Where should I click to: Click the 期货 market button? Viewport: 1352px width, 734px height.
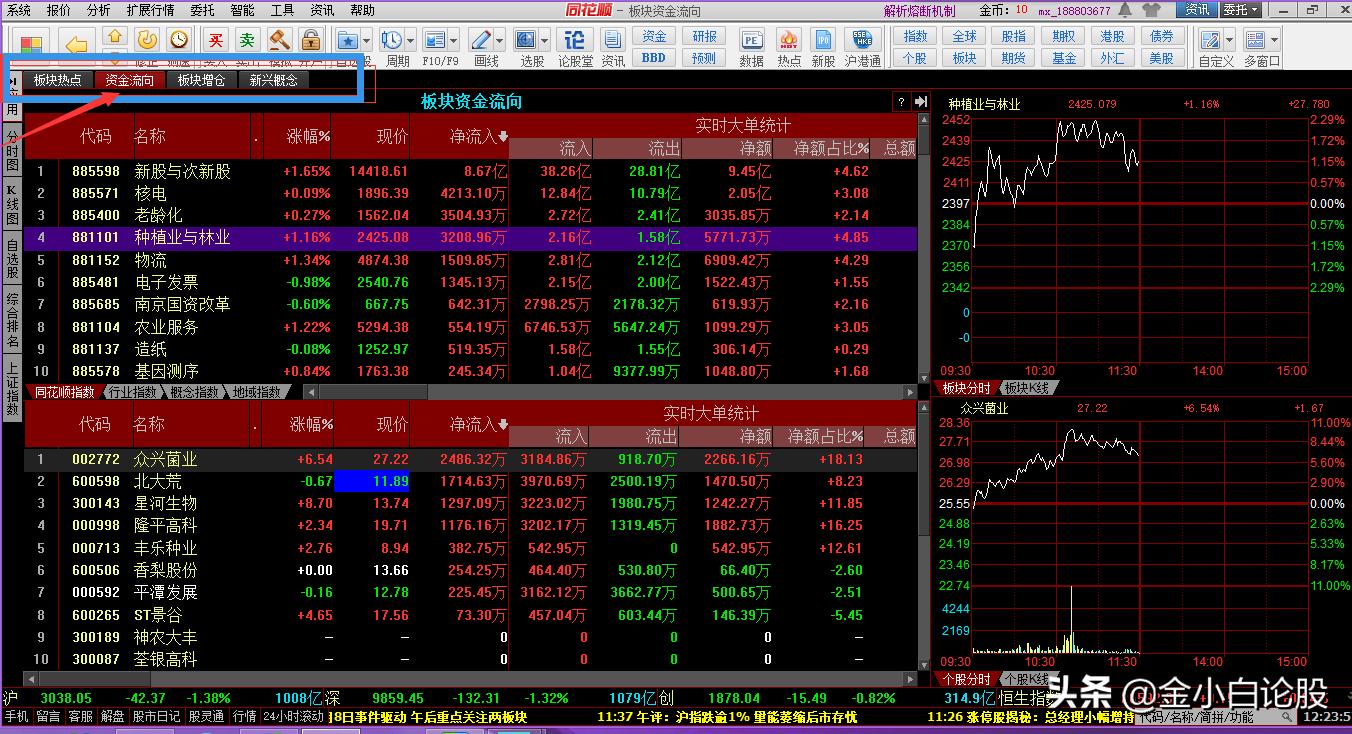click(1014, 58)
